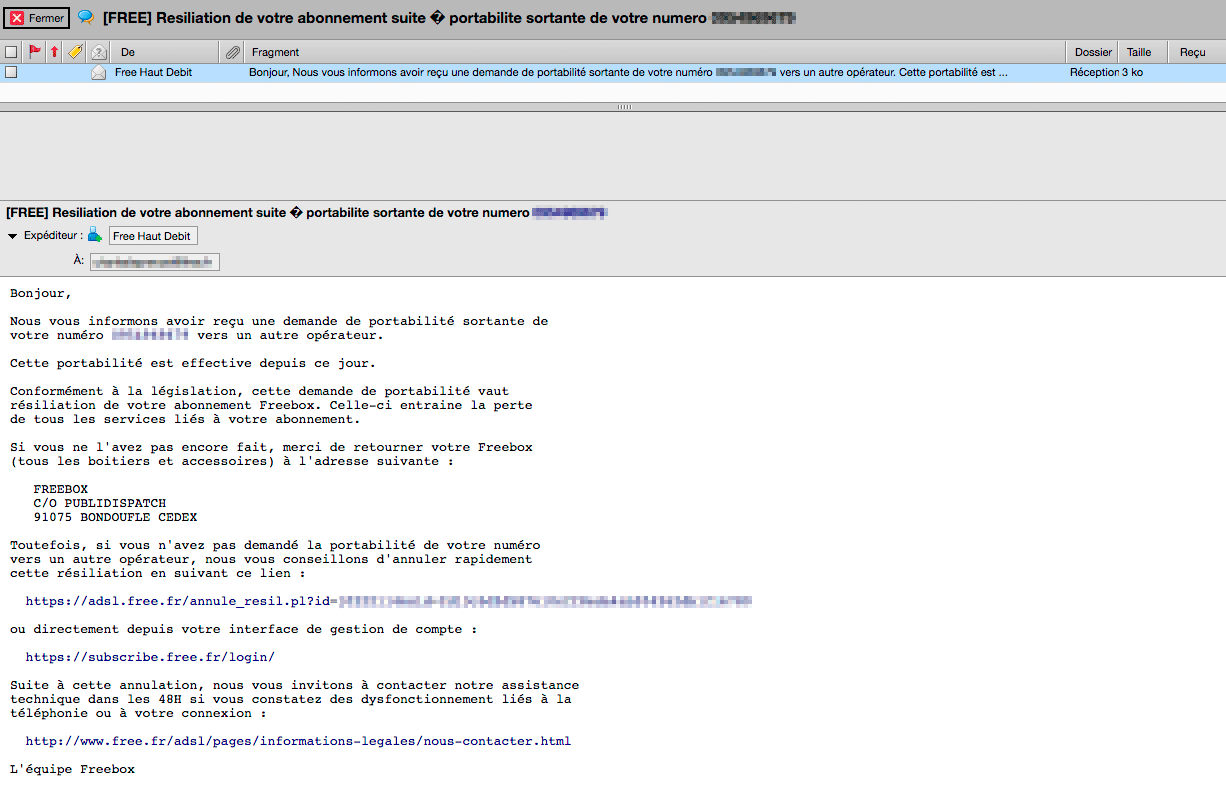1226x790 pixels.
Task: Add the sender using the contact plus icon
Action: tap(95, 235)
